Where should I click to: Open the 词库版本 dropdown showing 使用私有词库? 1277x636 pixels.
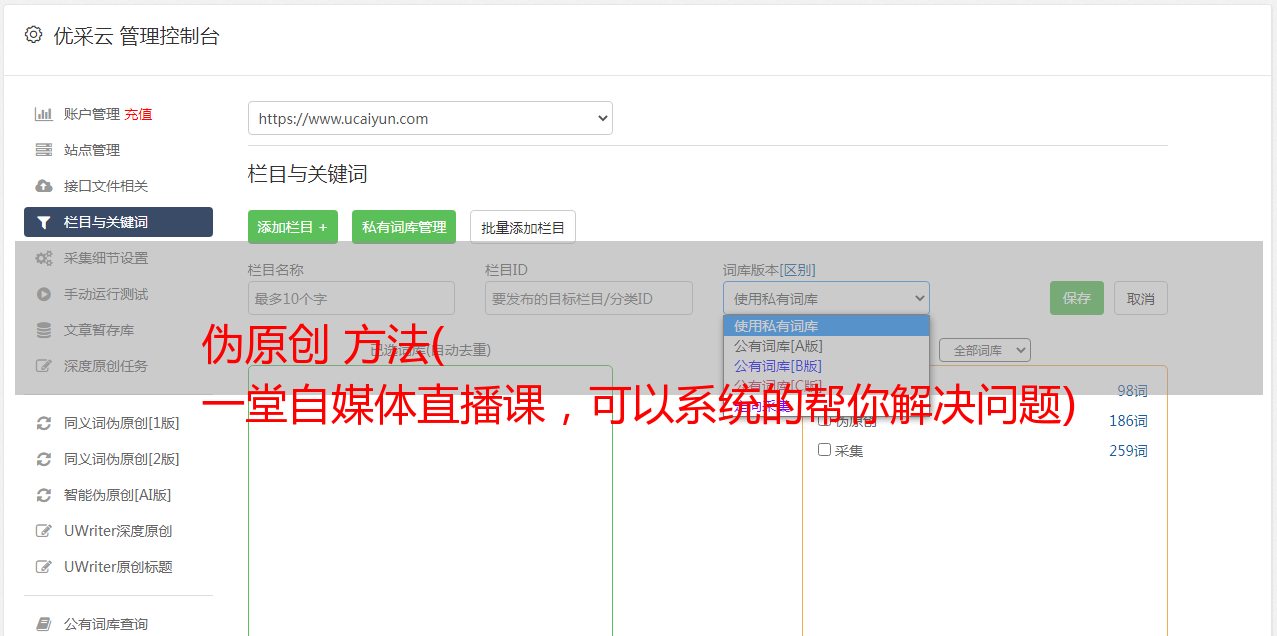tap(826, 298)
